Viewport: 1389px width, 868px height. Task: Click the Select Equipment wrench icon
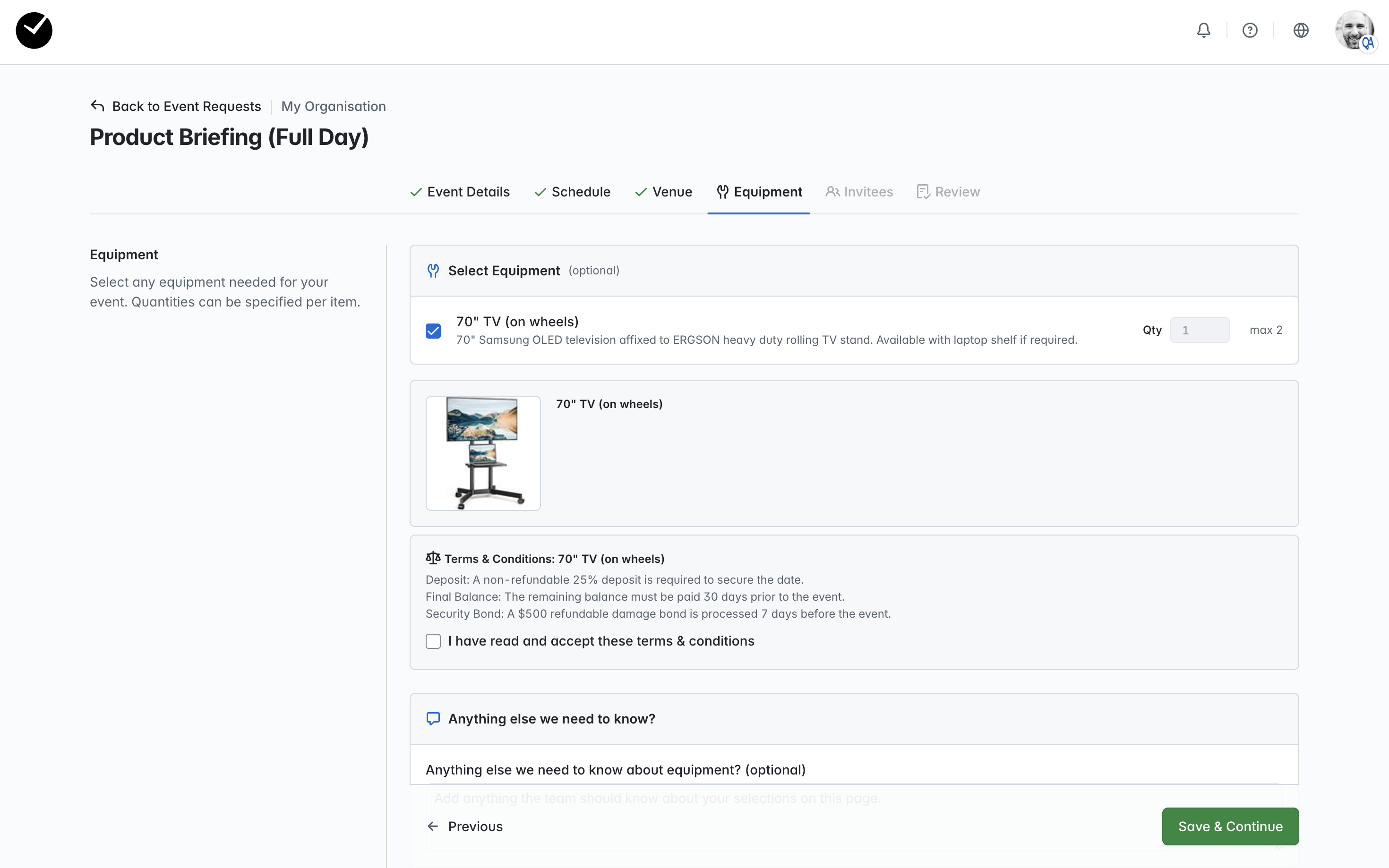tap(433, 271)
